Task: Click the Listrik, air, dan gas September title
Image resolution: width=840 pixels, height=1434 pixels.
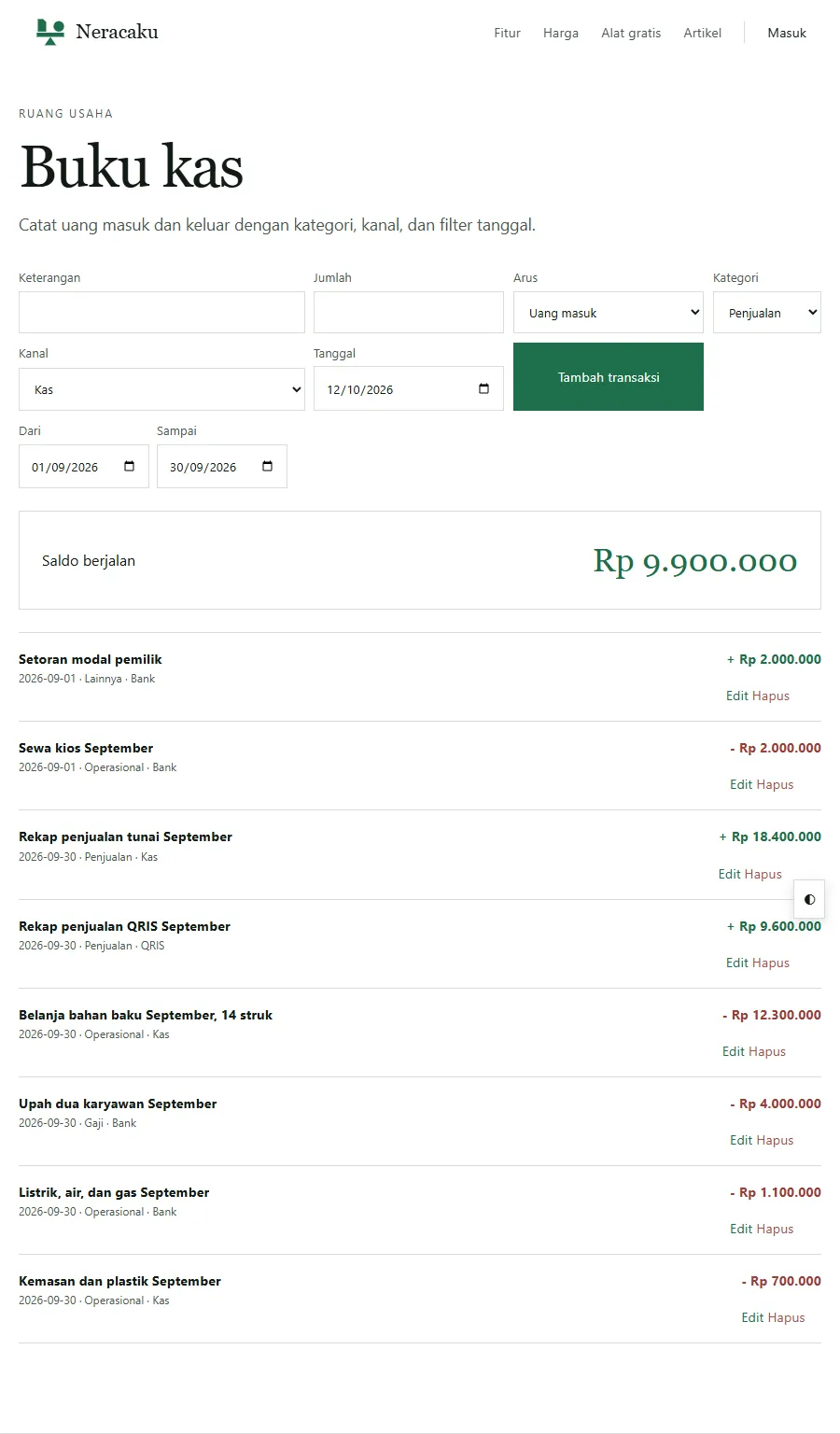Action: [114, 1192]
